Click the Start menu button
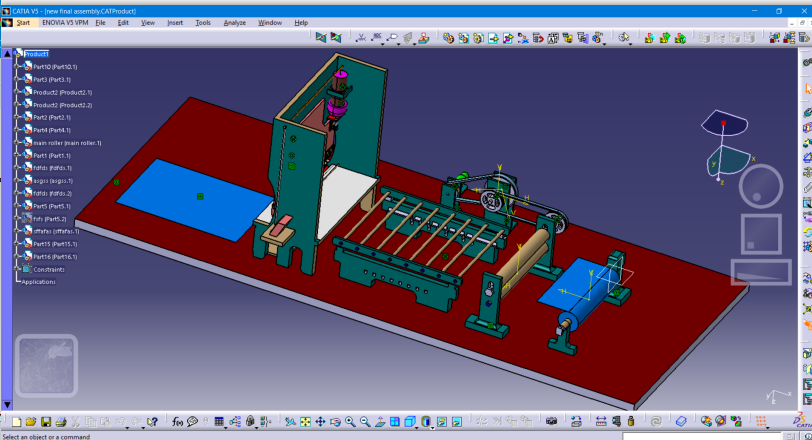 coord(22,22)
